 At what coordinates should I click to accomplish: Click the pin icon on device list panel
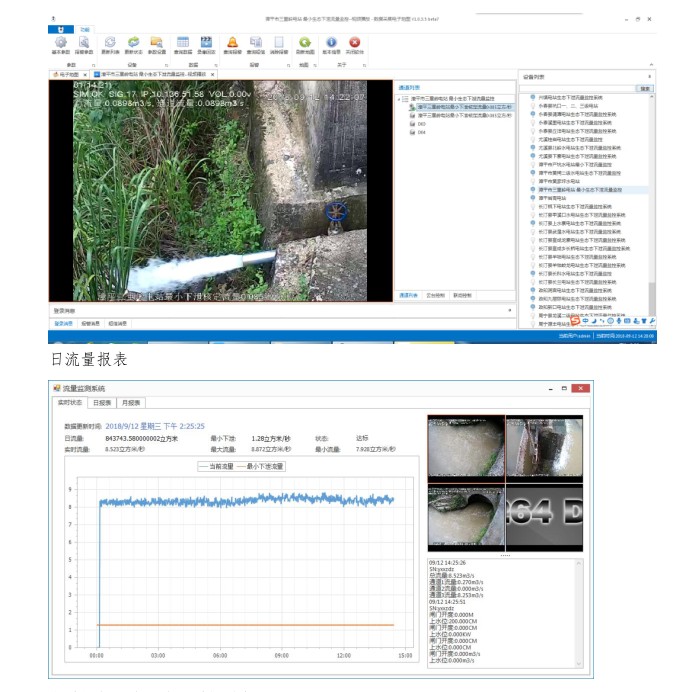(650, 77)
